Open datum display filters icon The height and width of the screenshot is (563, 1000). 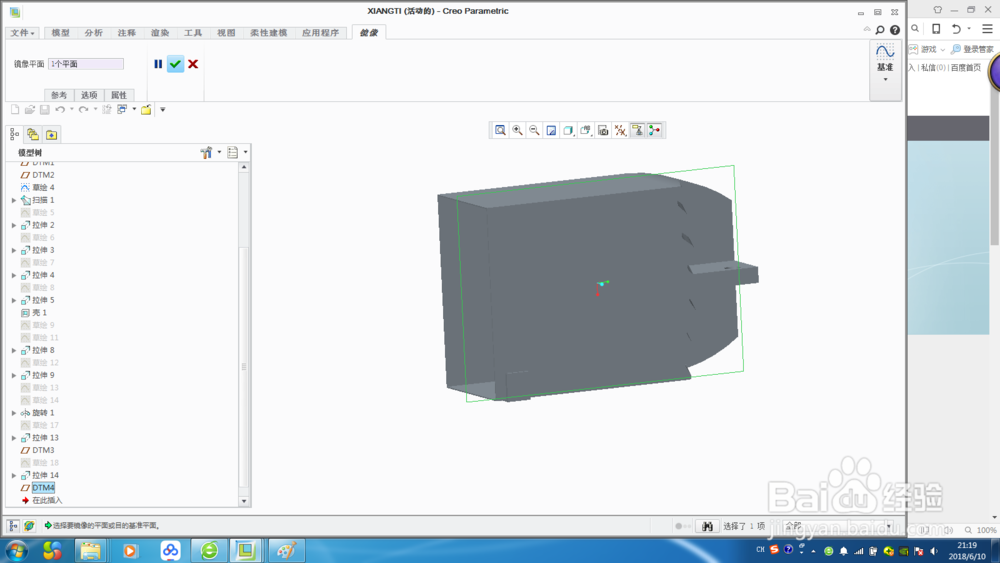(x=620, y=130)
